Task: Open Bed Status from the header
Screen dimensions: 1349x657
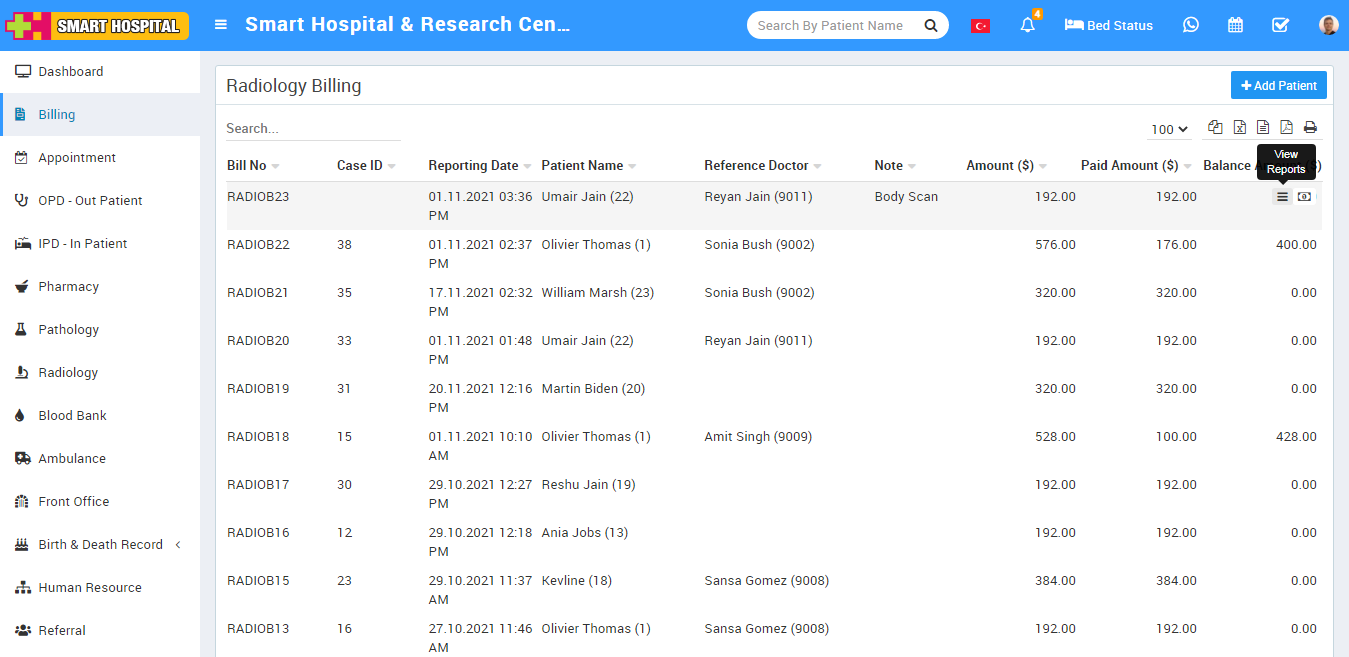Action: (1109, 26)
